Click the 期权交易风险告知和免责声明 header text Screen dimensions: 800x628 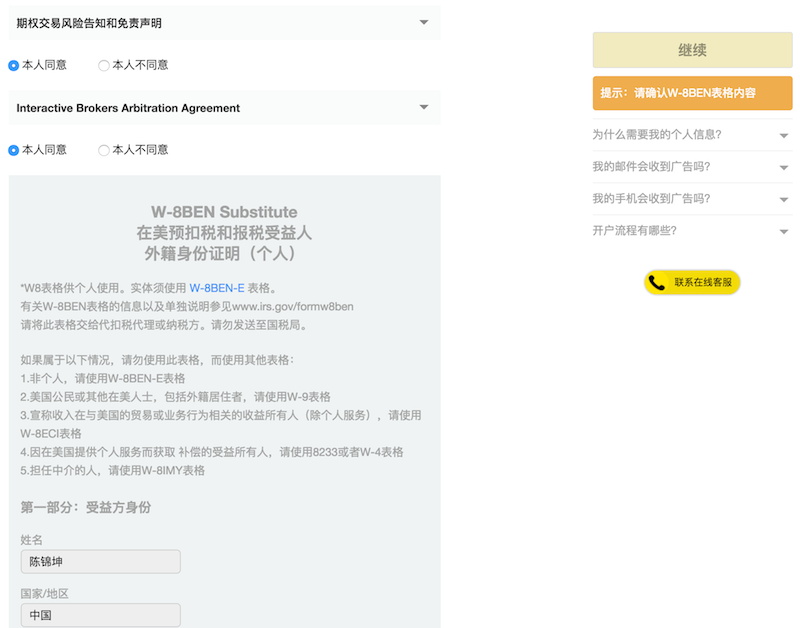click(89, 23)
